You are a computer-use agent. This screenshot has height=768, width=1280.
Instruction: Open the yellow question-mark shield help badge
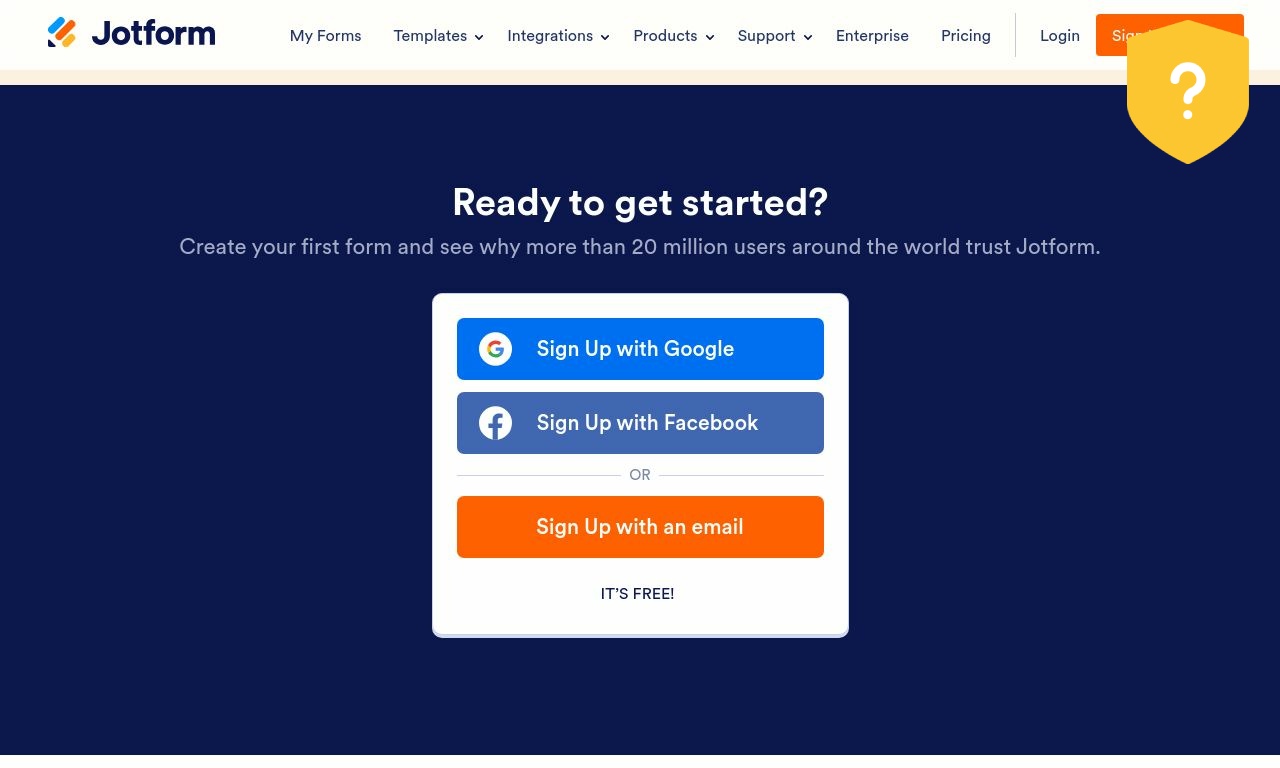(x=1187, y=91)
